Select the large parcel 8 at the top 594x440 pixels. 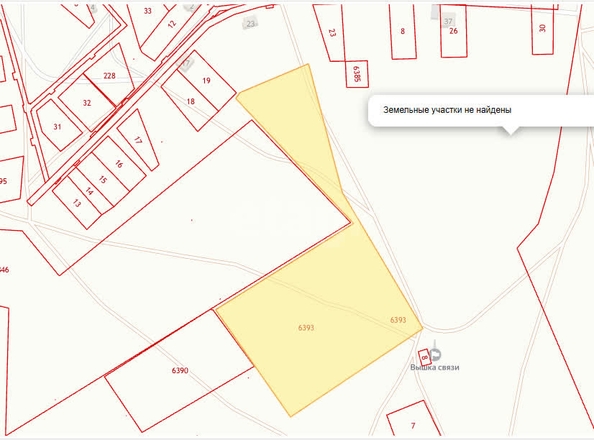click(x=403, y=31)
